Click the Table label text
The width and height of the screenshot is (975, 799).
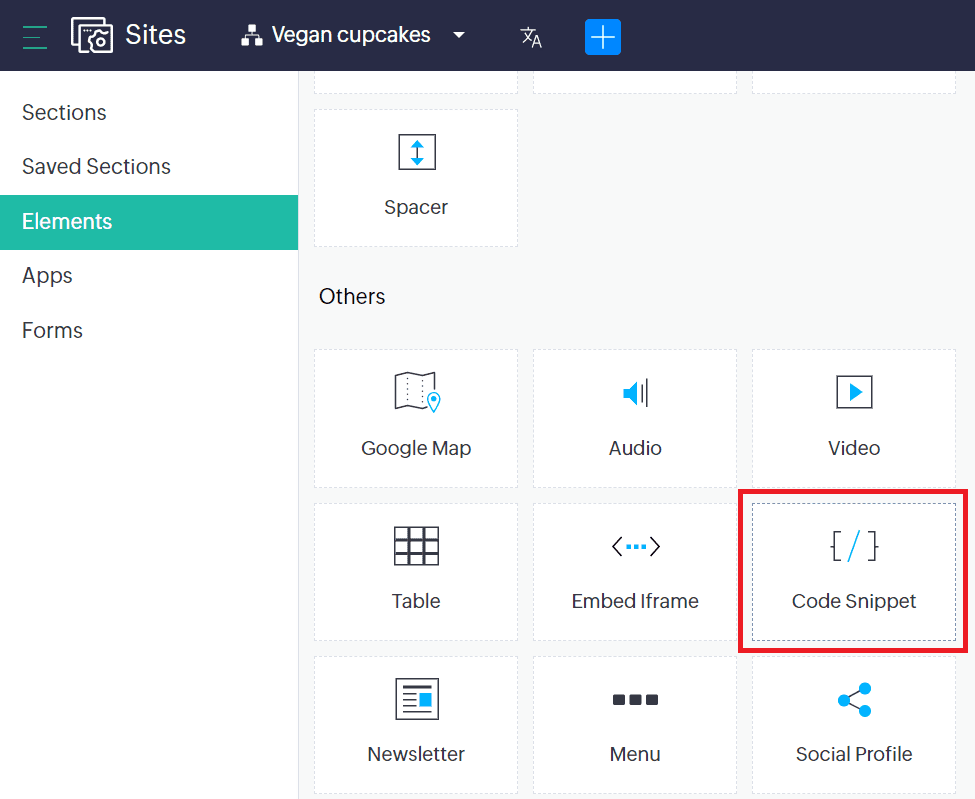[x=416, y=601]
